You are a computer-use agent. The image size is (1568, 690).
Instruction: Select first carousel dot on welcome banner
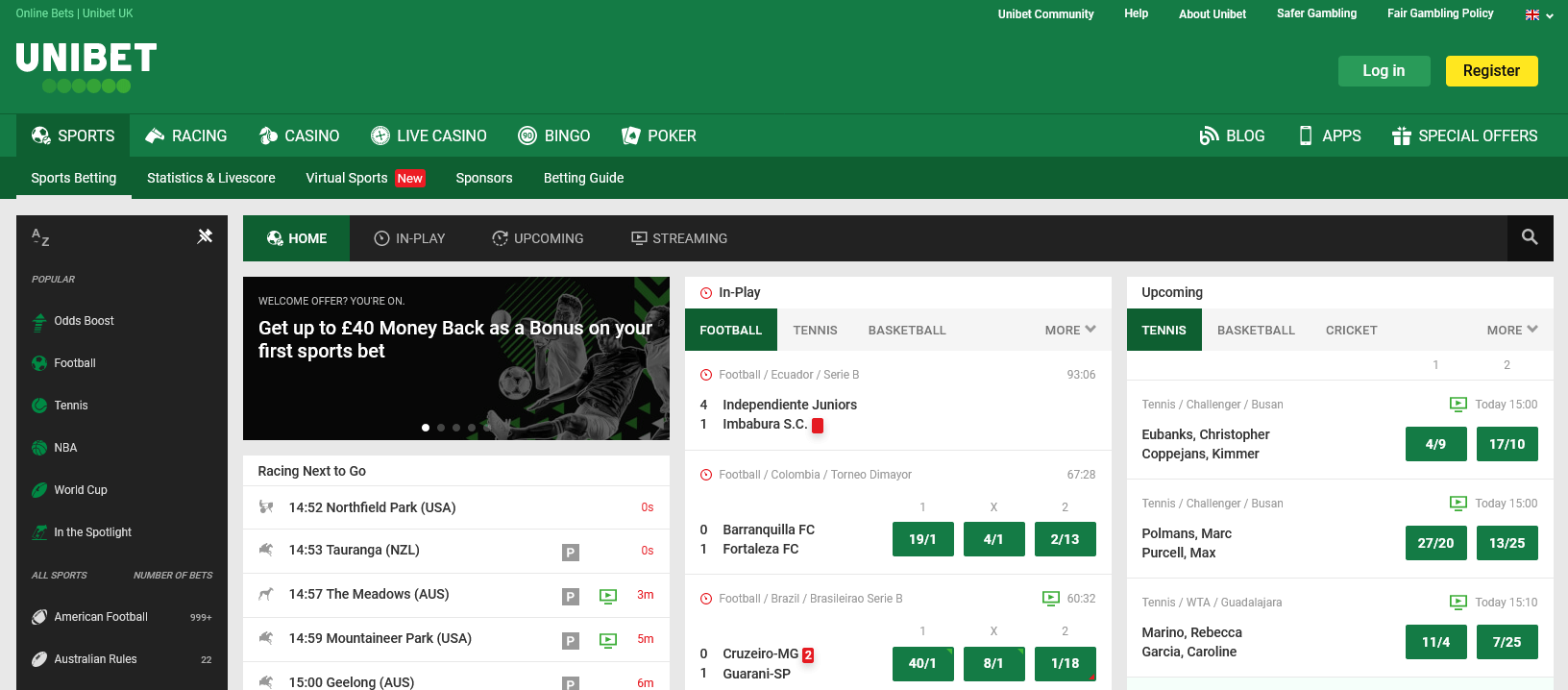pos(426,428)
